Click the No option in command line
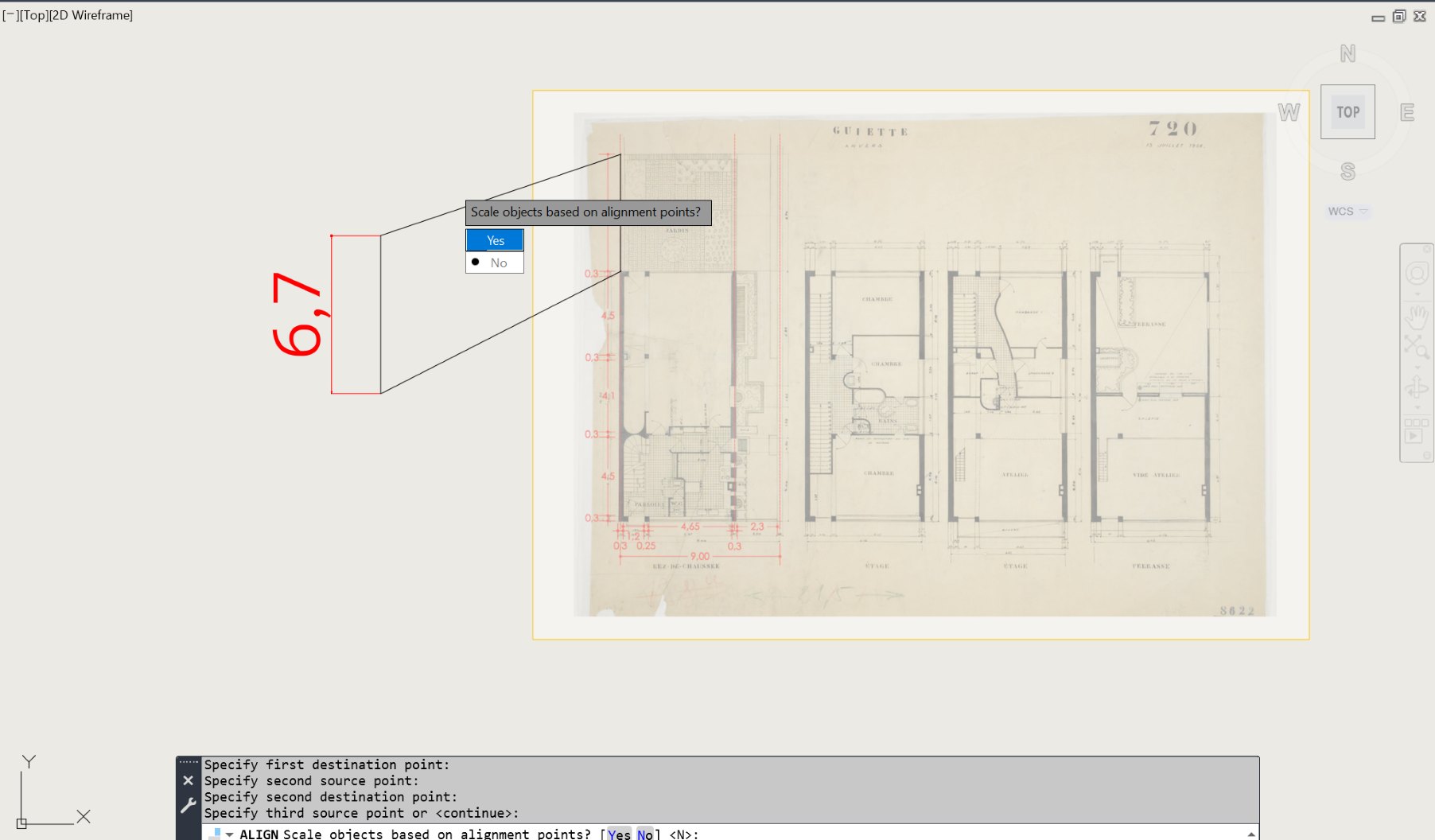Screen dimensions: 1435x840 pyautogui.click(x=645, y=834)
